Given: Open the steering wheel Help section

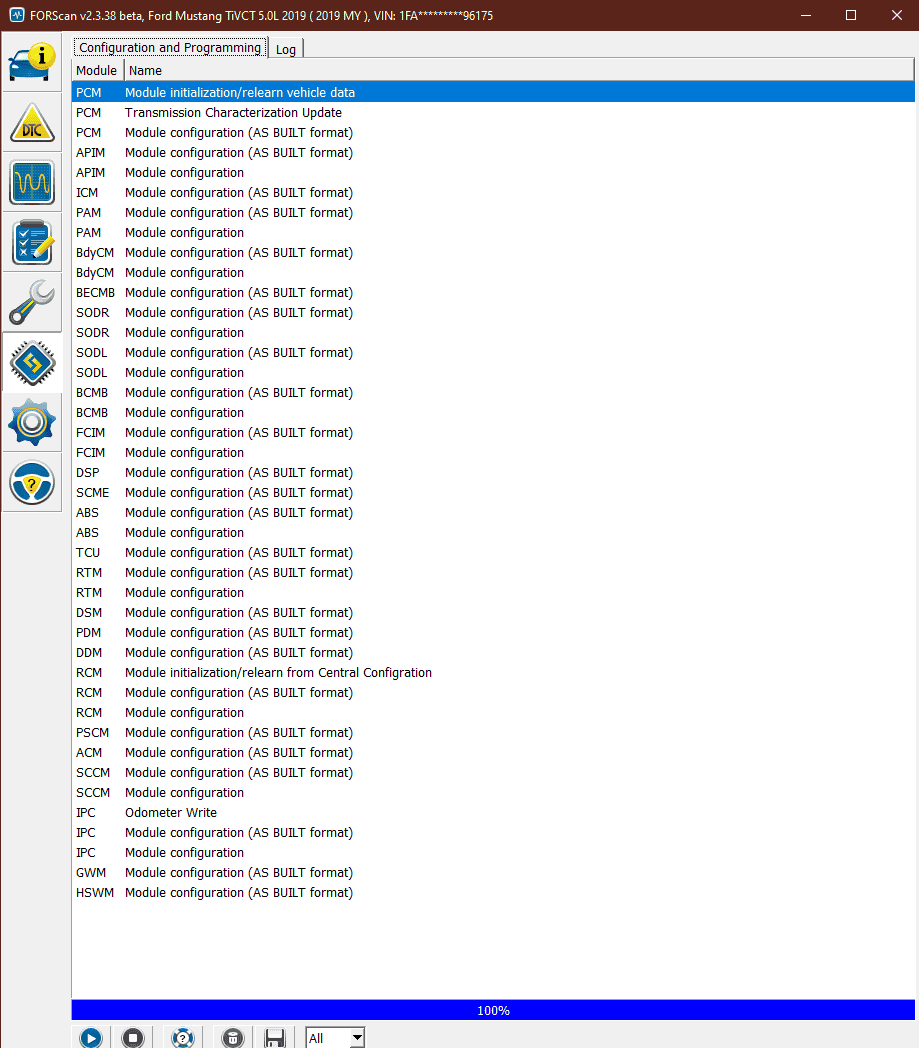Looking at the screenshot, I should click(31, 483).
